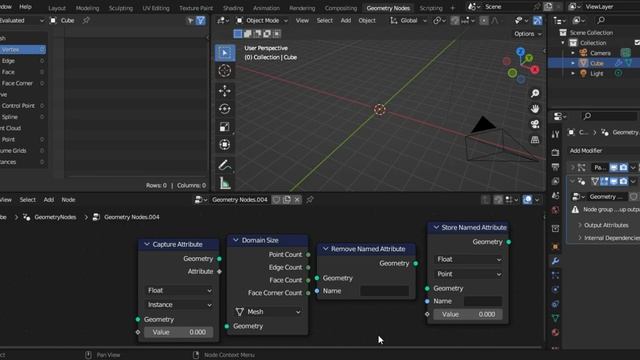Image resolution: width=640 pixels, height=360 pixels.
Task: Toggle fake user shield for Geometry Nodes.004
Action: (276, 200)
